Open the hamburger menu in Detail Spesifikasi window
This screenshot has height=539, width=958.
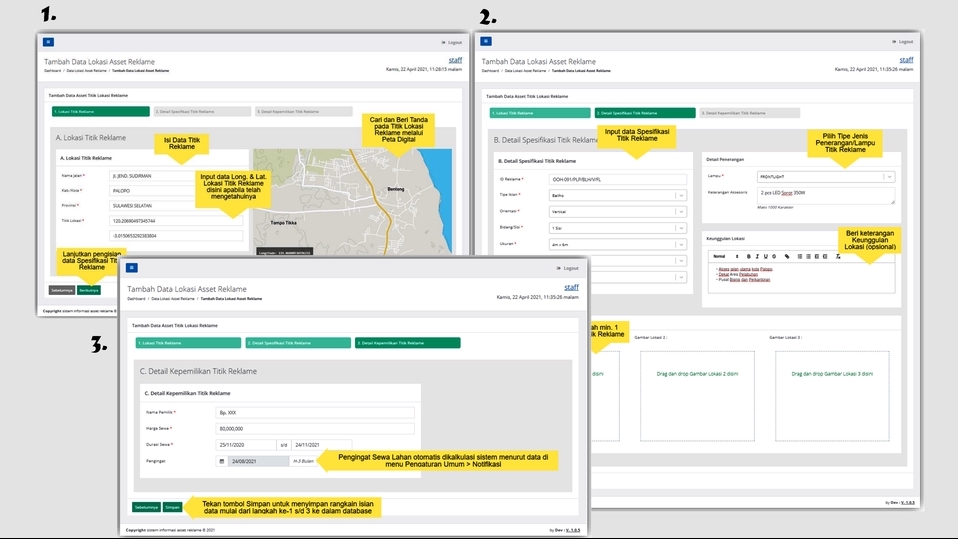(486, 42)
